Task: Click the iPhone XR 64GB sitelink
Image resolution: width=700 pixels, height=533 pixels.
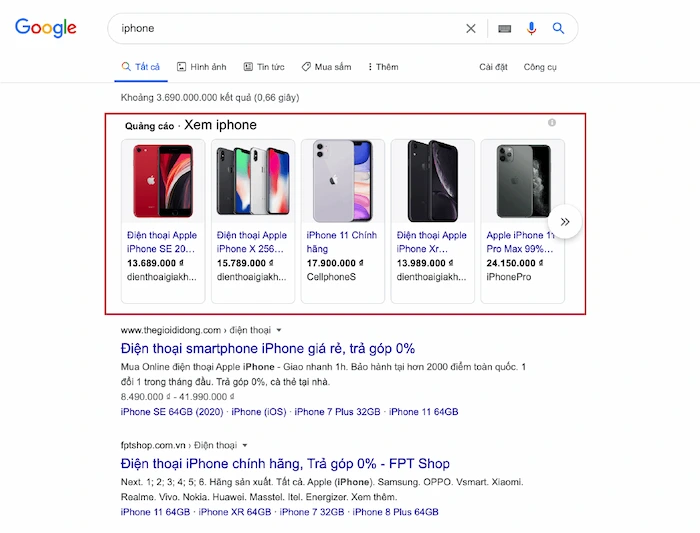Action: (x=235, y=512)
